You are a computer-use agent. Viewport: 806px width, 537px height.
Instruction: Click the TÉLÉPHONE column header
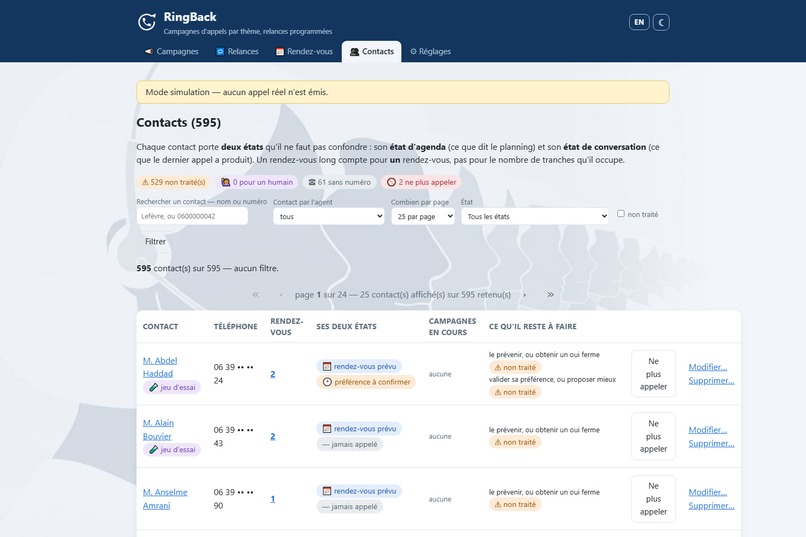point(235,326)
